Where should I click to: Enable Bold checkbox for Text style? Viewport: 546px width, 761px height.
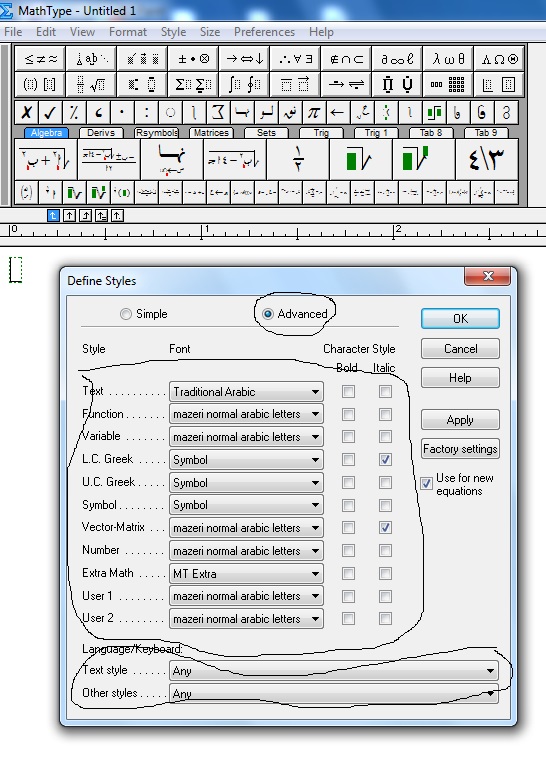(x=348, y=391)
